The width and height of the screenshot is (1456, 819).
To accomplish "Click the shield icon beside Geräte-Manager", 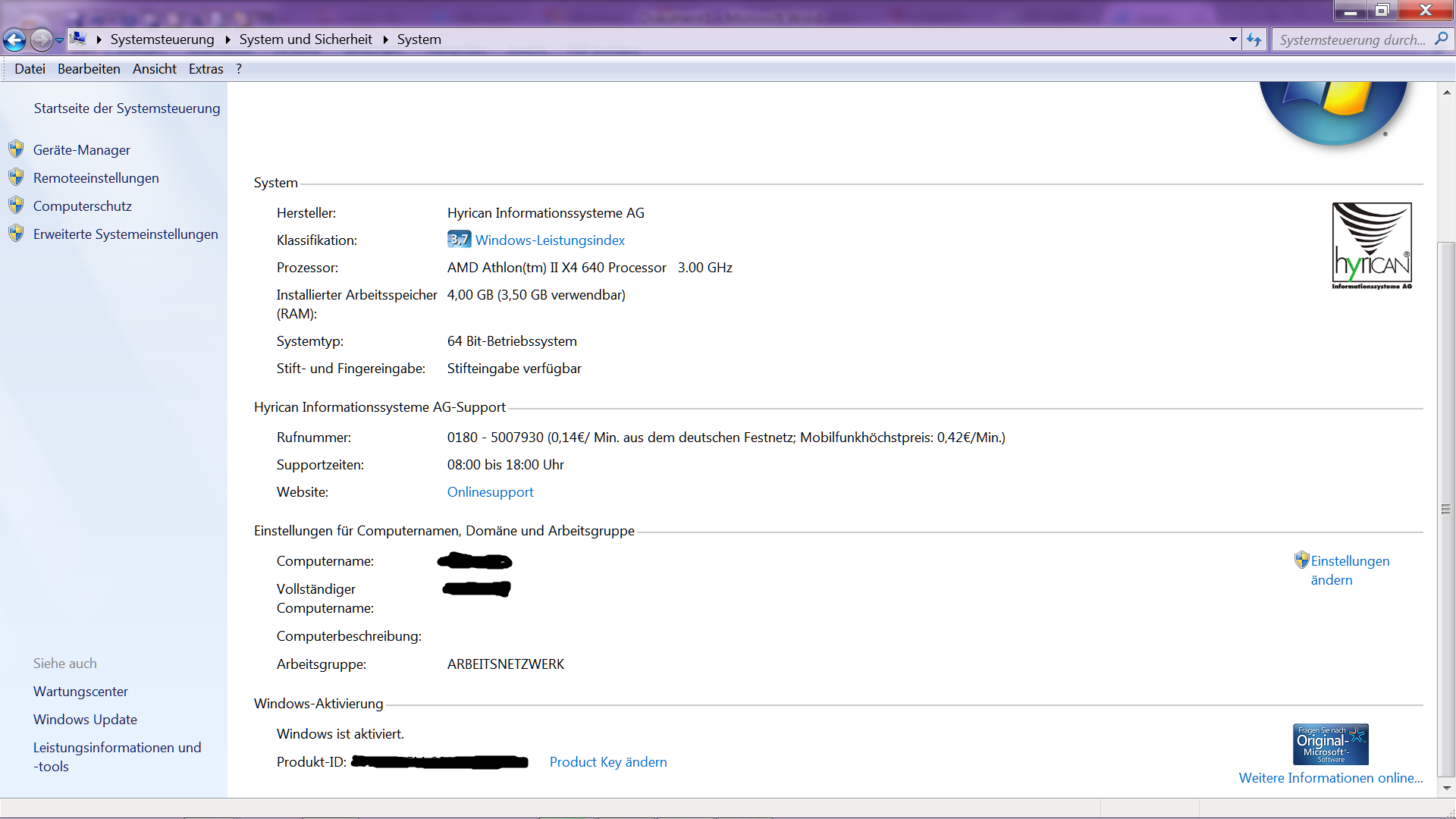I will [x=16, y=149].
